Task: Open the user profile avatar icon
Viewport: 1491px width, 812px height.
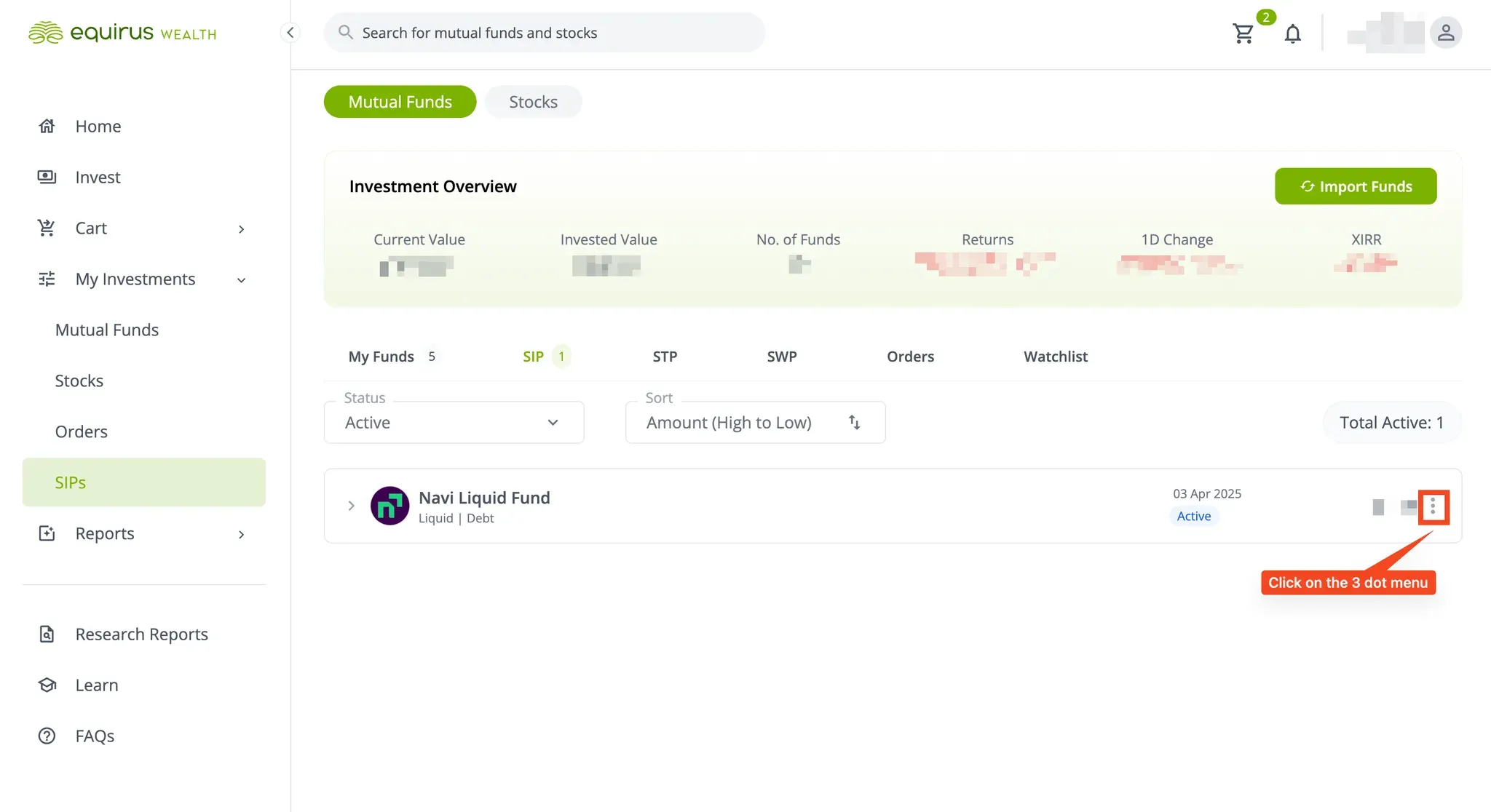Action: pyautogui.click(x=1445, y=33)
